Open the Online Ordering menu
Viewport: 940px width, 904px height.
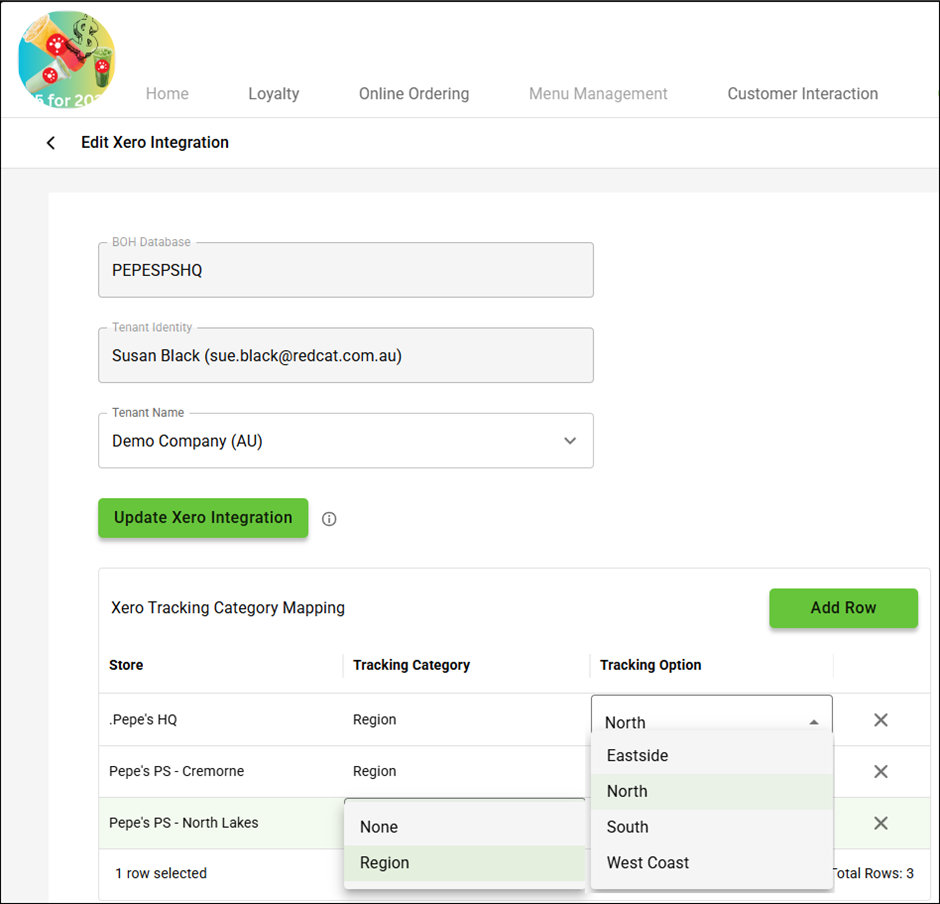[414, 94]
